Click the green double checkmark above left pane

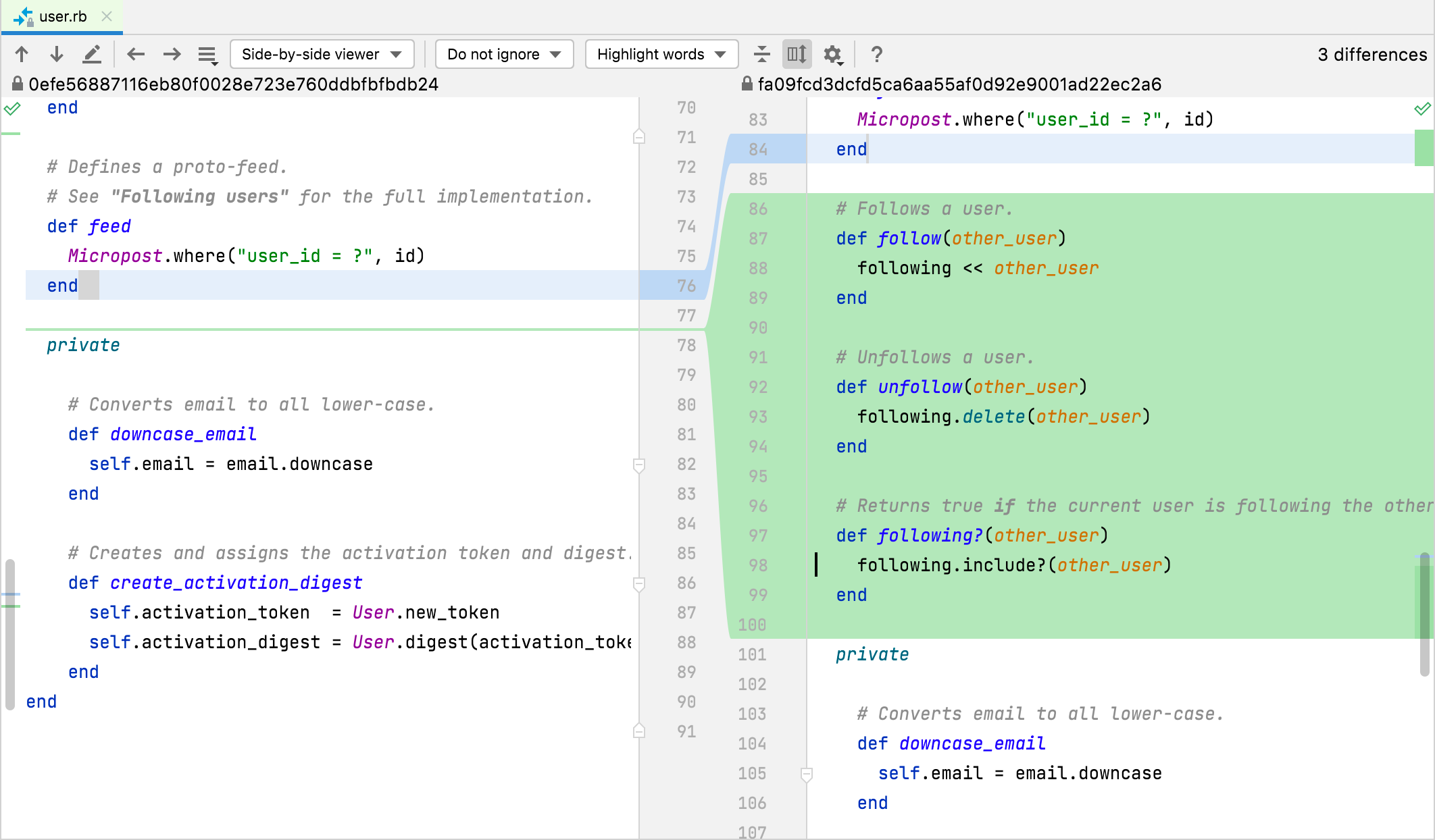point(12,108)
